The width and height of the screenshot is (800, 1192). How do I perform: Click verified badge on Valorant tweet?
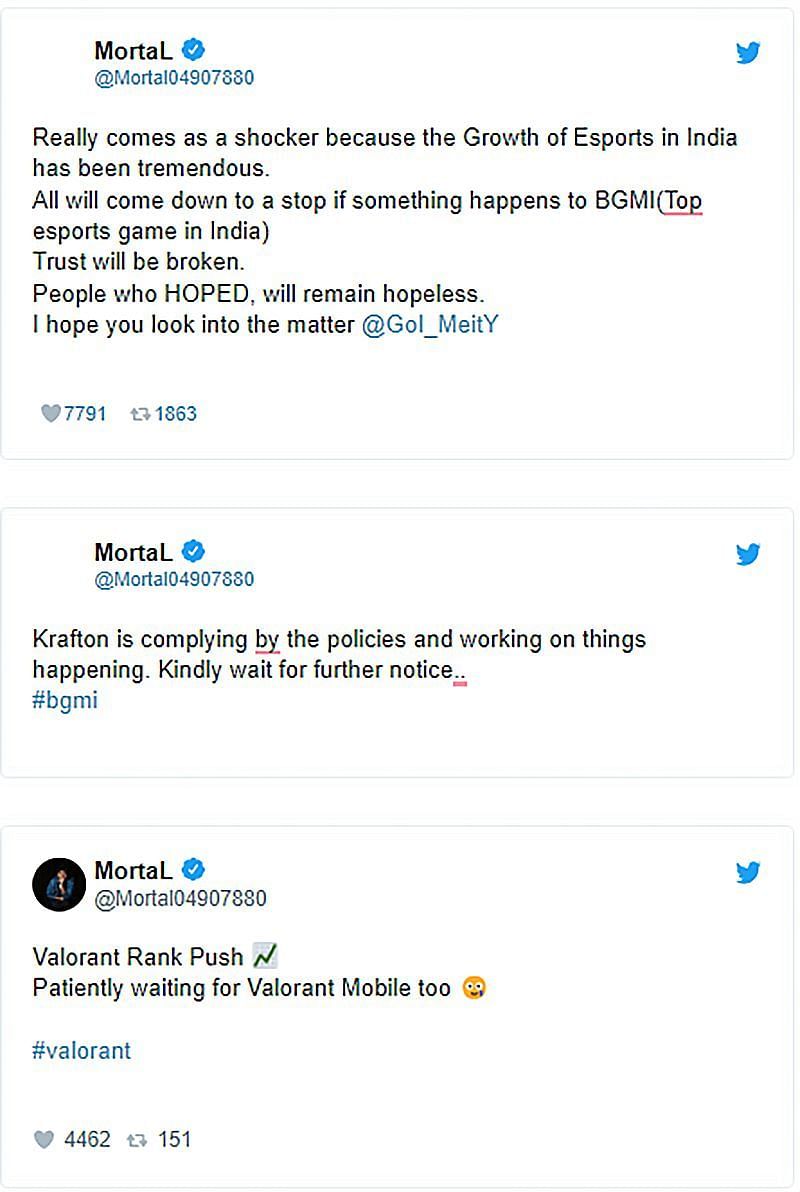tap(193, 869)
